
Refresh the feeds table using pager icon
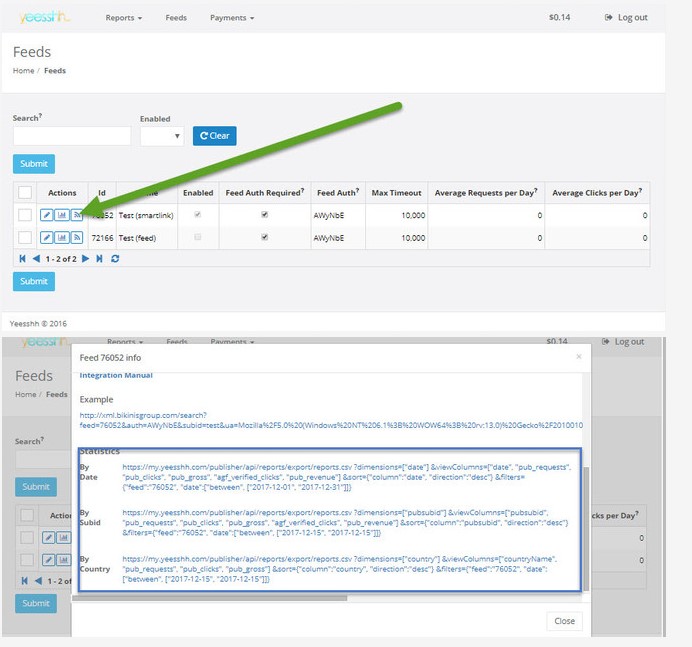click(116, 259)
